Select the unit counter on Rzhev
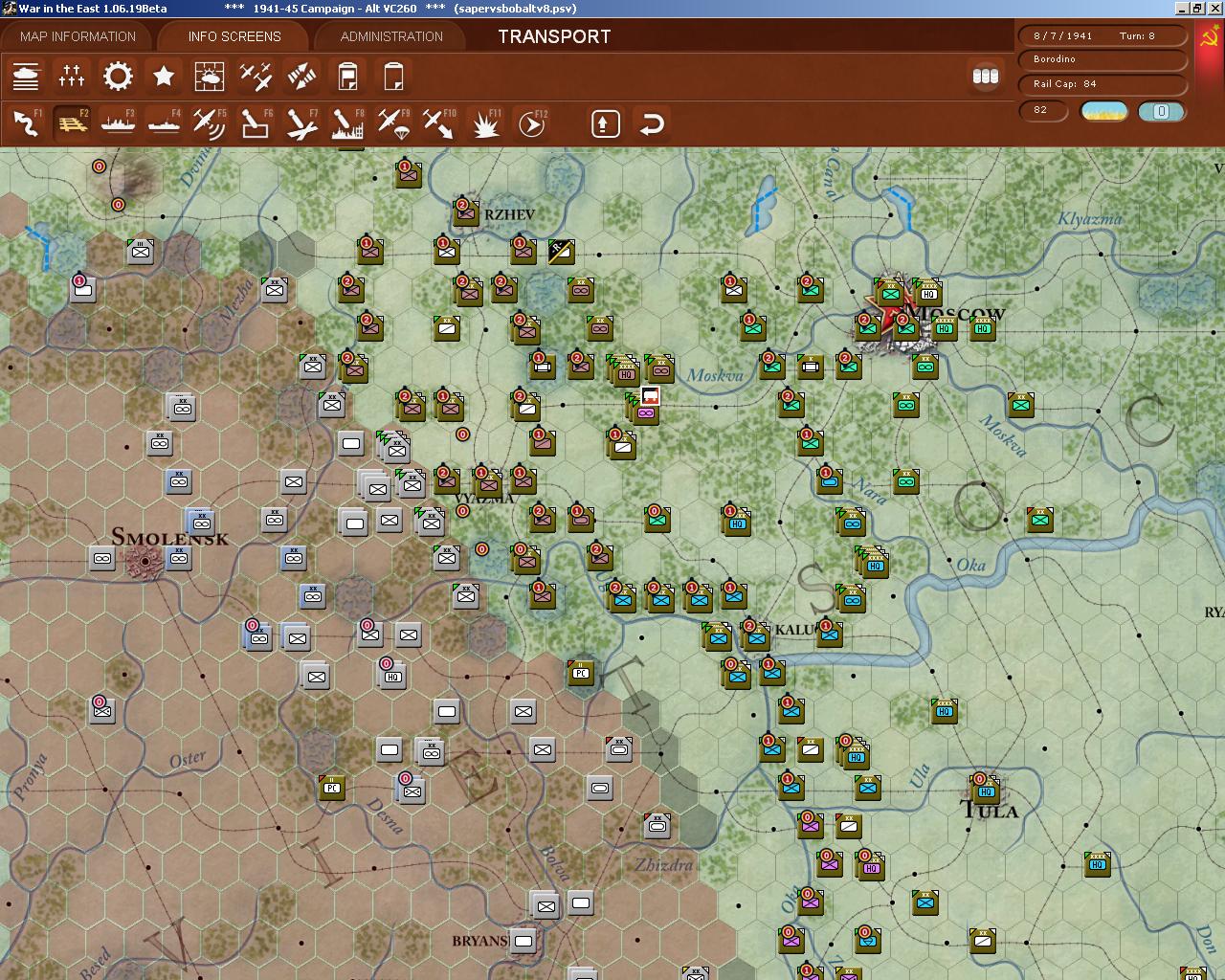 (466, 212)
